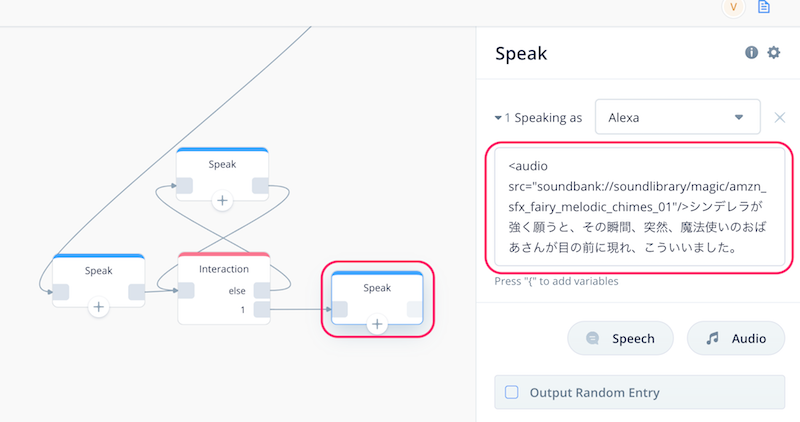Add step with plus on top Speak block
Image resolution: width=800 pixels, height=422 pixels.
222,201
